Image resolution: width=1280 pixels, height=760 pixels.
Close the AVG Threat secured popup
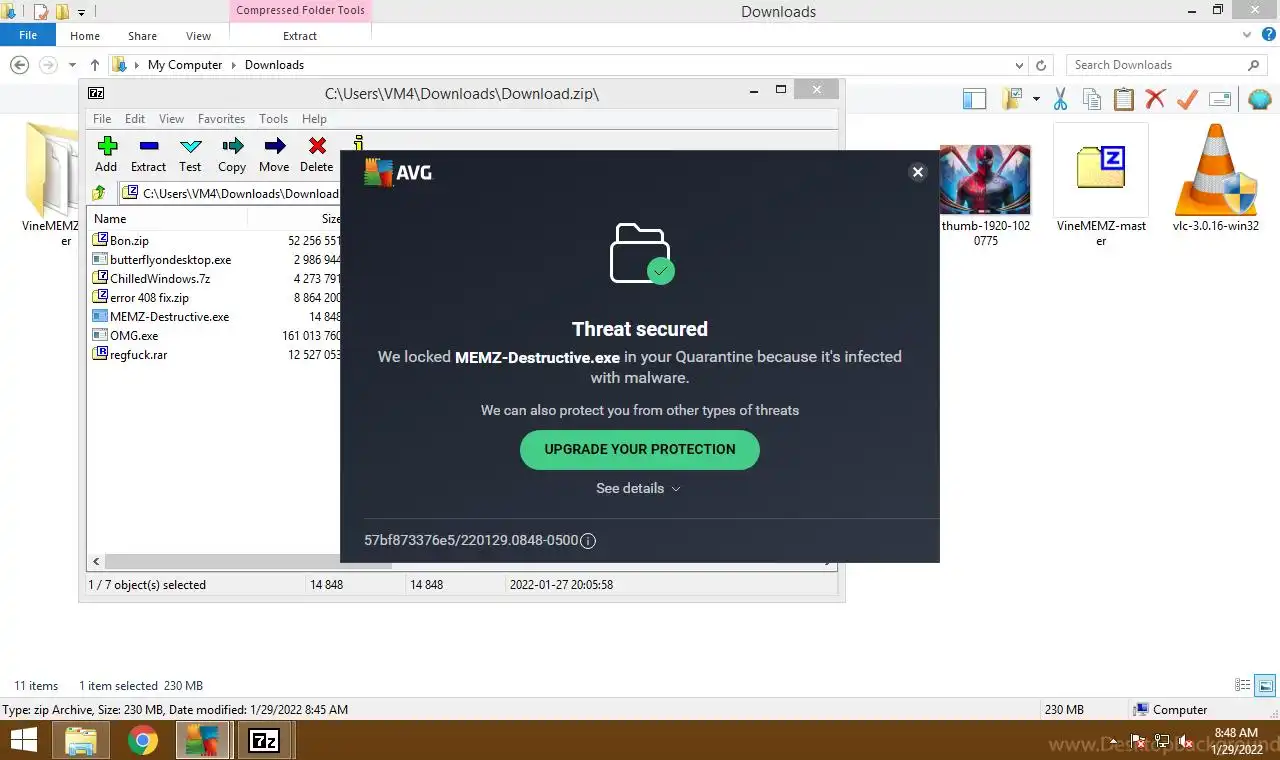coord(918,172)
